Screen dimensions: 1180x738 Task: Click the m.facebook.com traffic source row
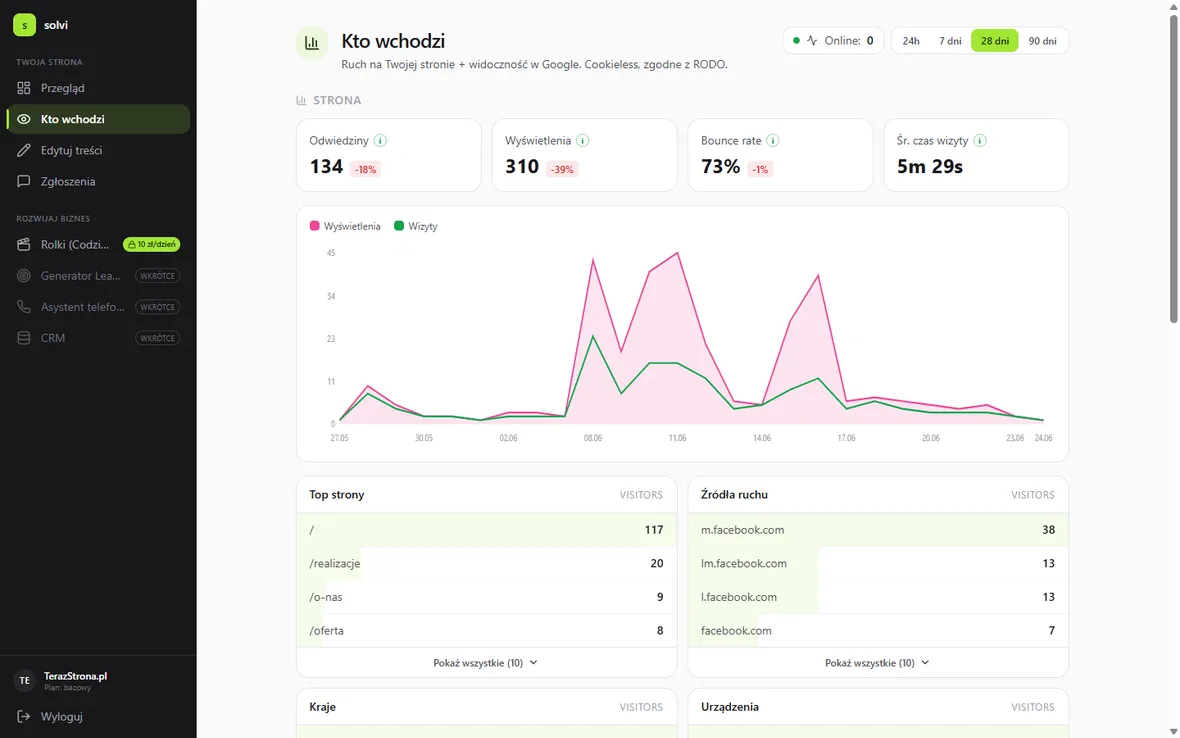(x=877, y=530)
